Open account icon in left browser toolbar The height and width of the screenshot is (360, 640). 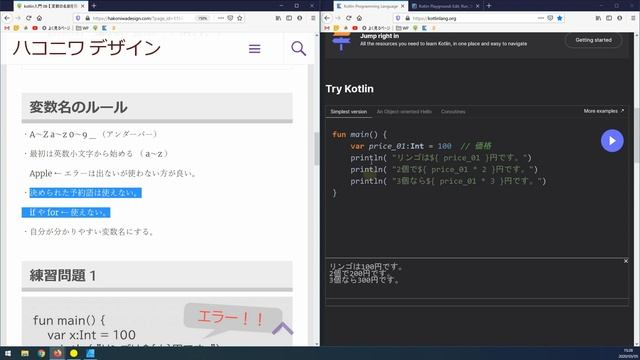click(x=300, y=18)
